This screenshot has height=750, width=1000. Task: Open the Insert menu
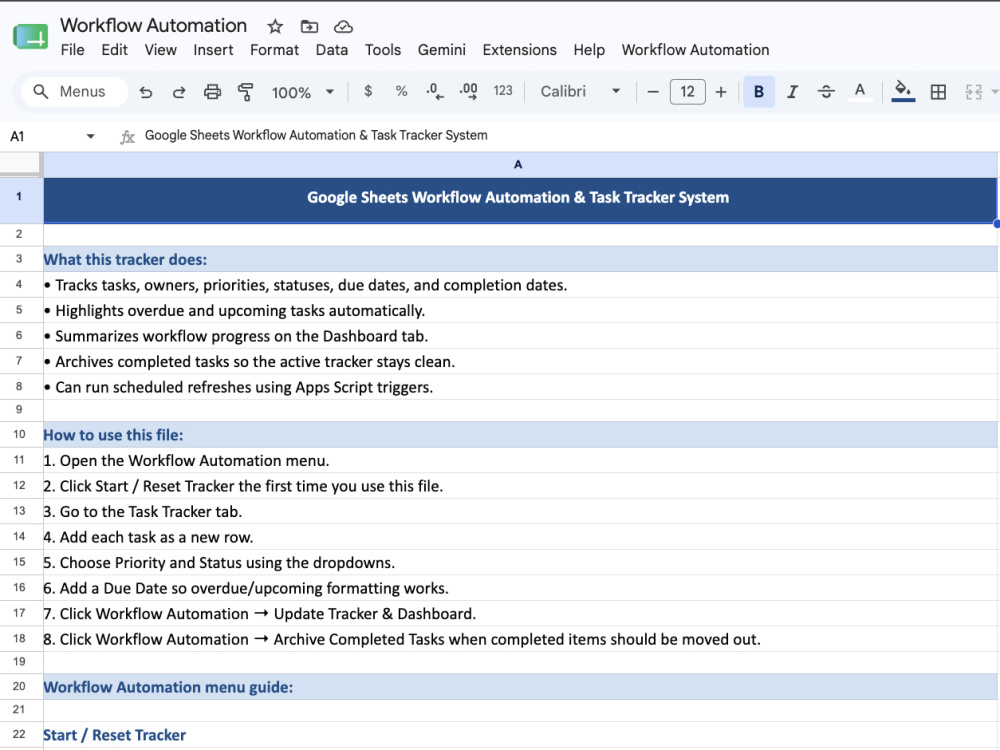coord(213,50)
